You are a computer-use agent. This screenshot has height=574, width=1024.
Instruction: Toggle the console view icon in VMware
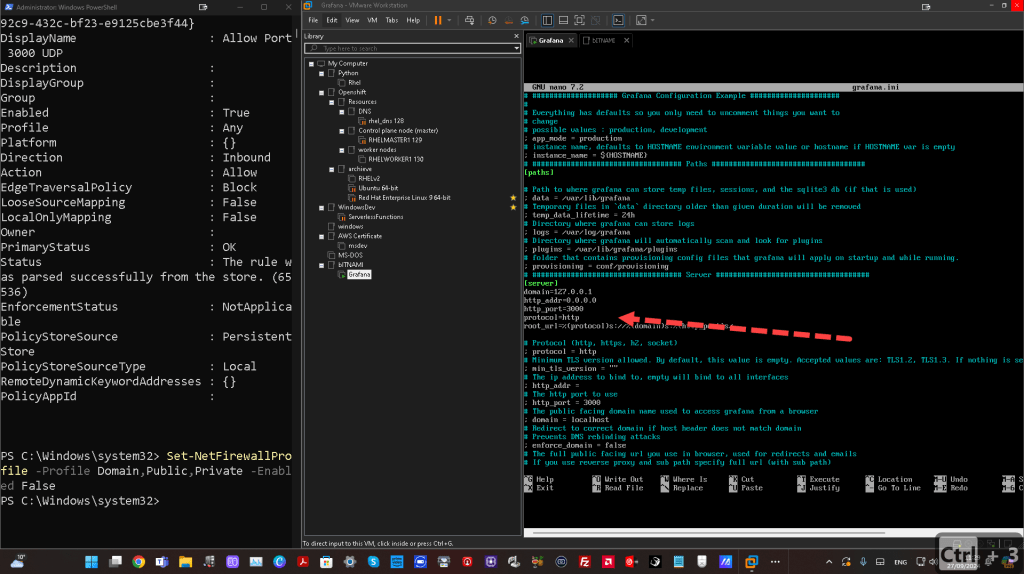(x=618, y=20)
